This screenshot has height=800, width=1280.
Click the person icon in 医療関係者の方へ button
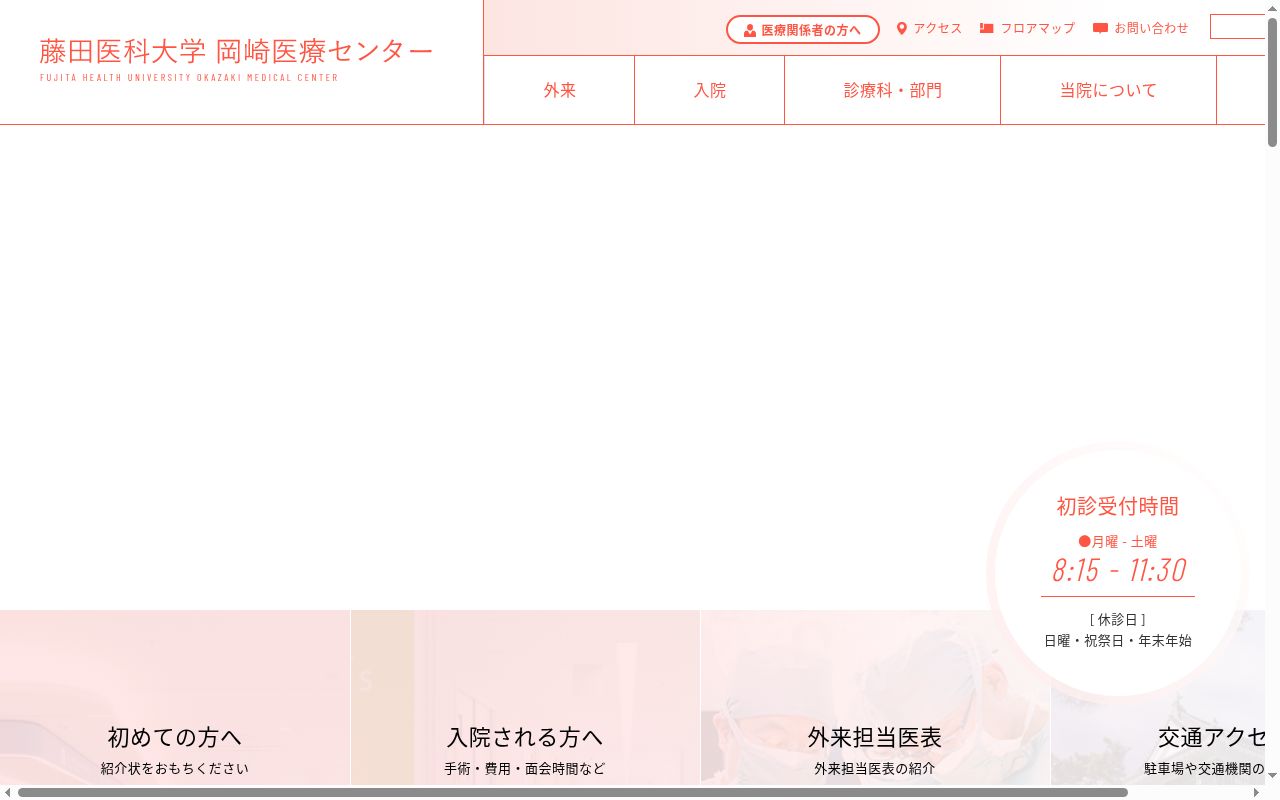pyautogui.click(x=749, y=30)
